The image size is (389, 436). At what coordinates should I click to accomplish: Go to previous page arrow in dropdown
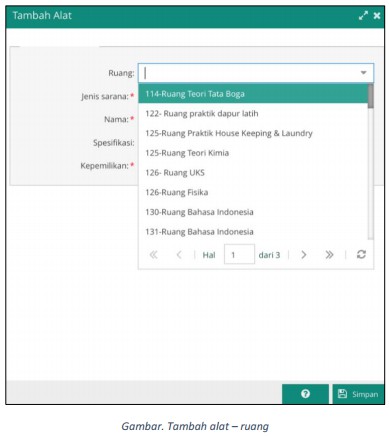pyautogui.click(x=179, y=255)
